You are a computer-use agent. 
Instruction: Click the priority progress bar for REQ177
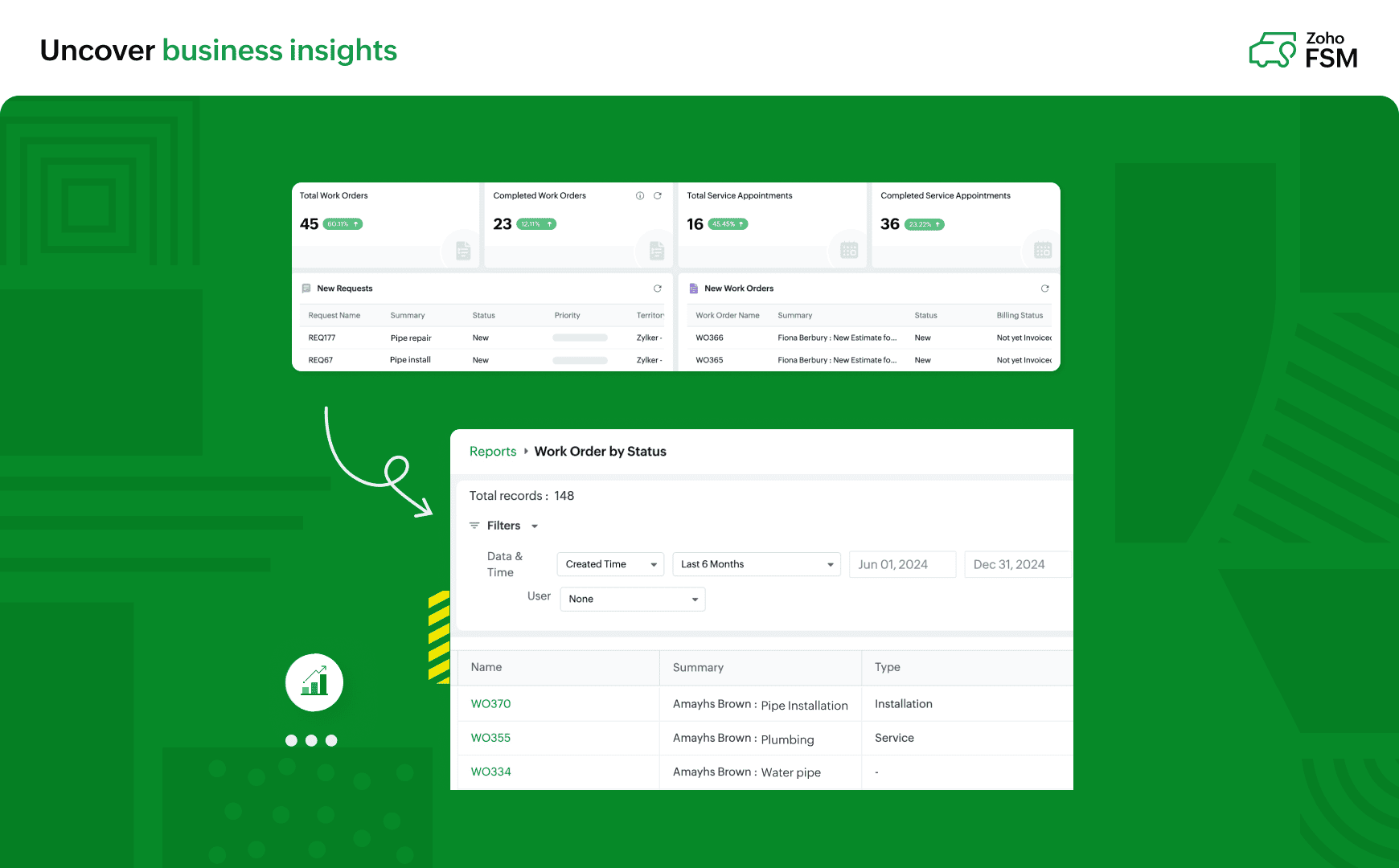(x=579, y=338)
